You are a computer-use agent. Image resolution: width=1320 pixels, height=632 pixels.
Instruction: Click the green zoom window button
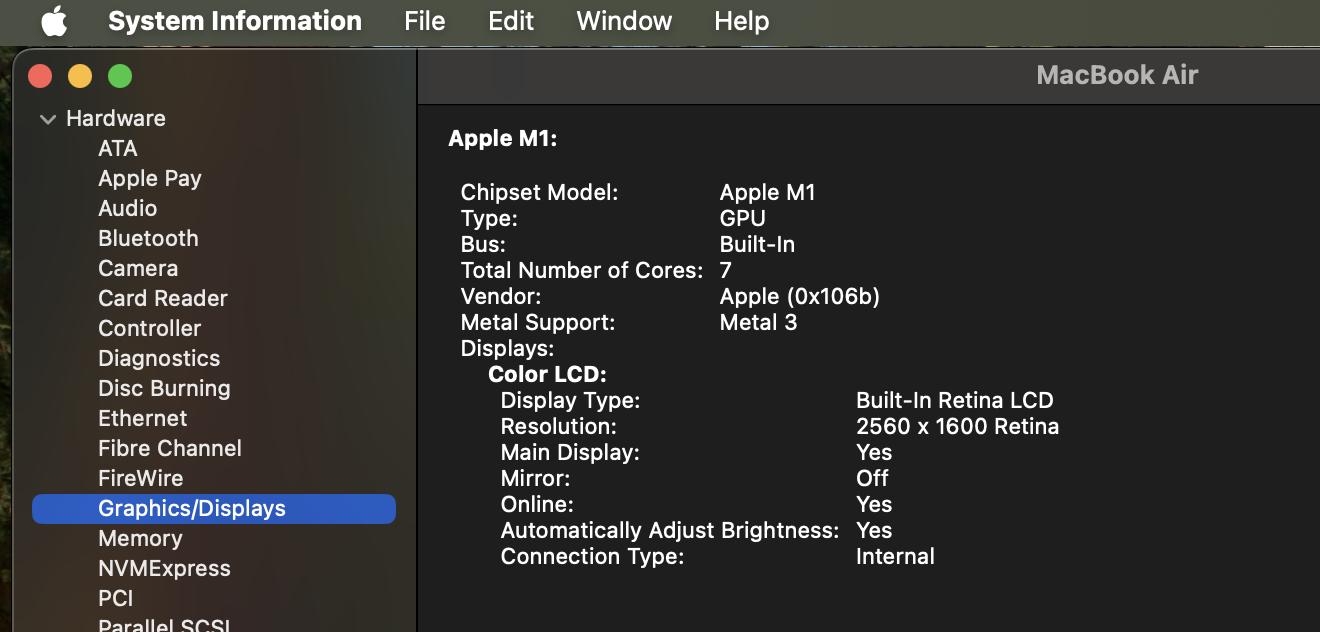point(120,76)
